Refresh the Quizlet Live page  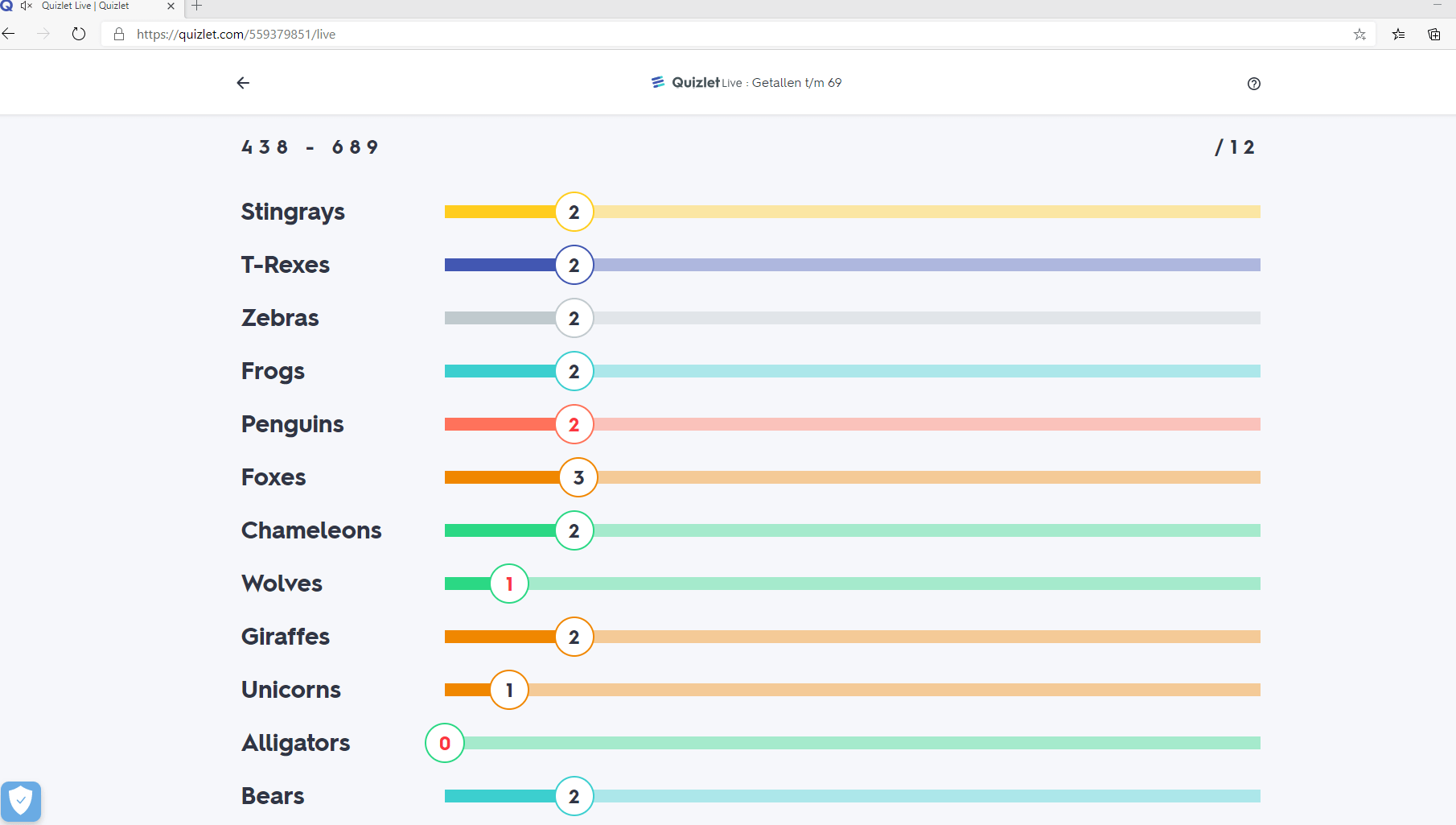click(79, 34)
